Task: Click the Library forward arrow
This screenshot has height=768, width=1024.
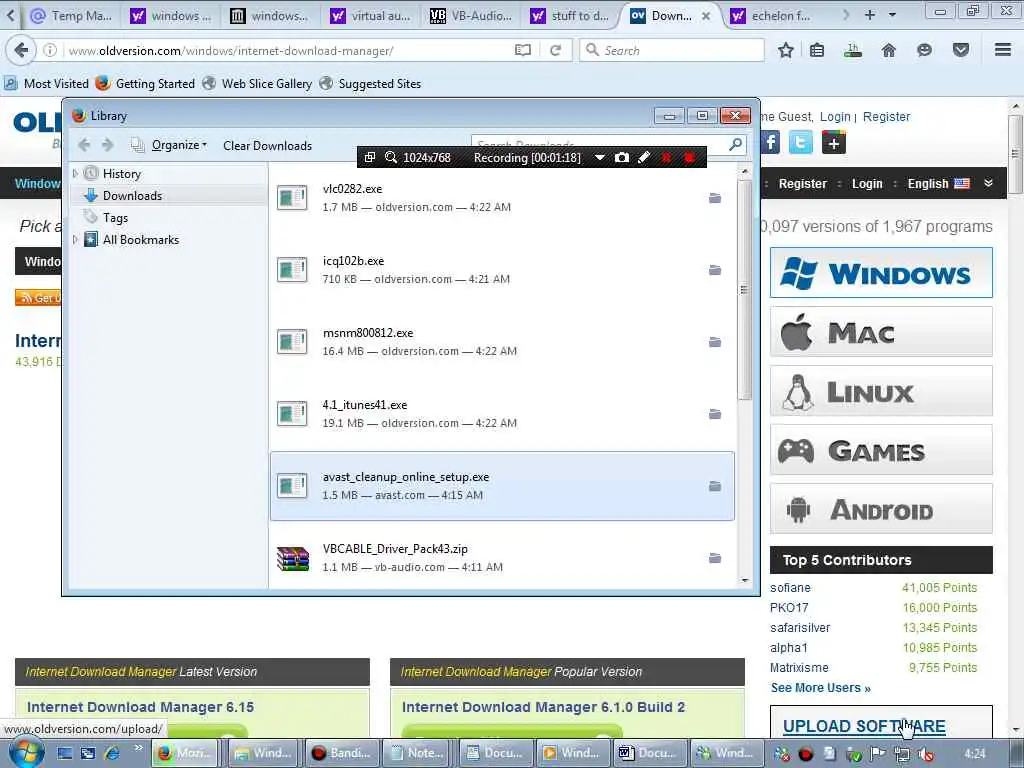Action: 108,145
